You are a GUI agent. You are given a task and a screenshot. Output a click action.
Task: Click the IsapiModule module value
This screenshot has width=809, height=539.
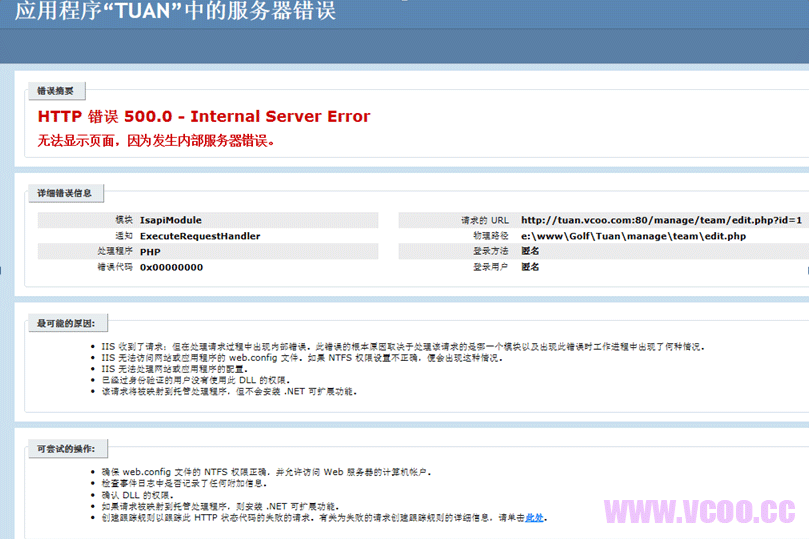point(171,220)
